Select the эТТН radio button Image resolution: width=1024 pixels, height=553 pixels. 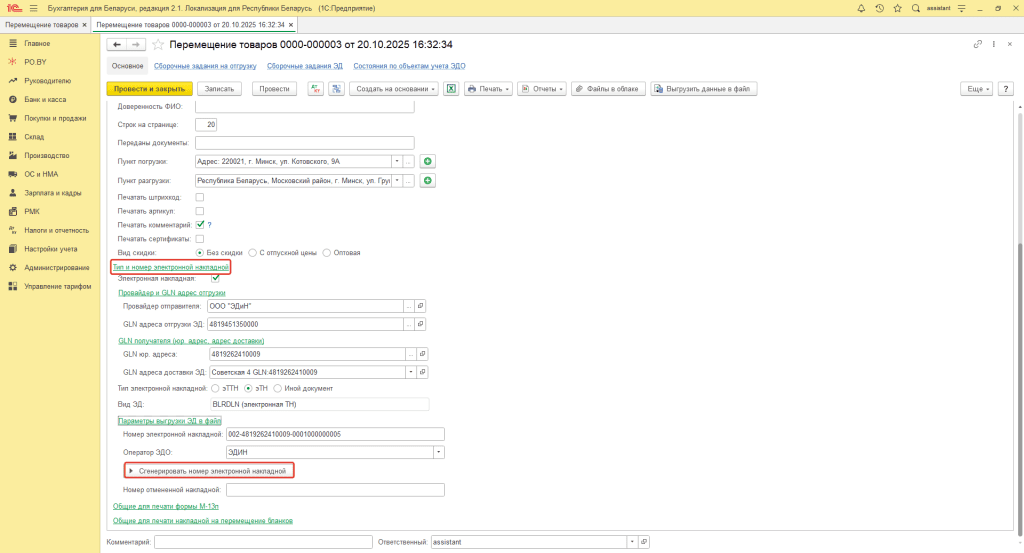pos(215,388)
